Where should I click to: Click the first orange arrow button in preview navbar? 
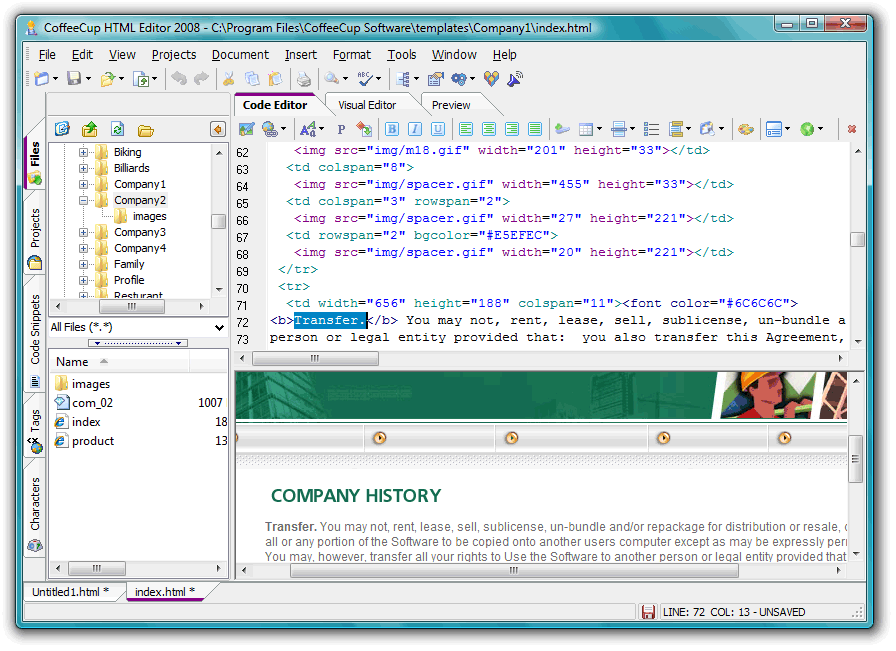coord(379,438)
